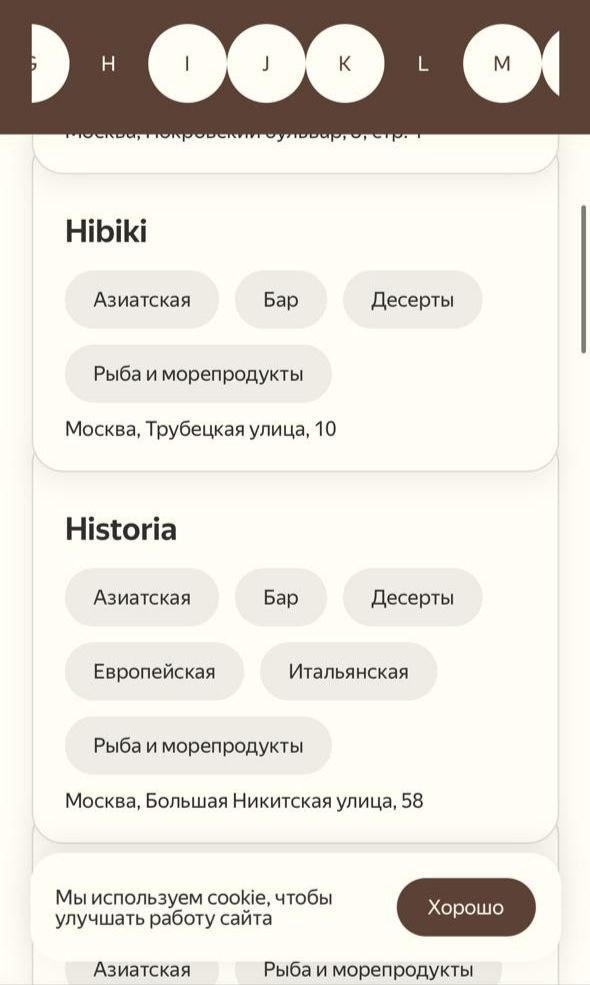Select letter G in the alphabet bar
Image resolution: width=590 pixels, height=985 pixels.
click(x=33, y=63)
